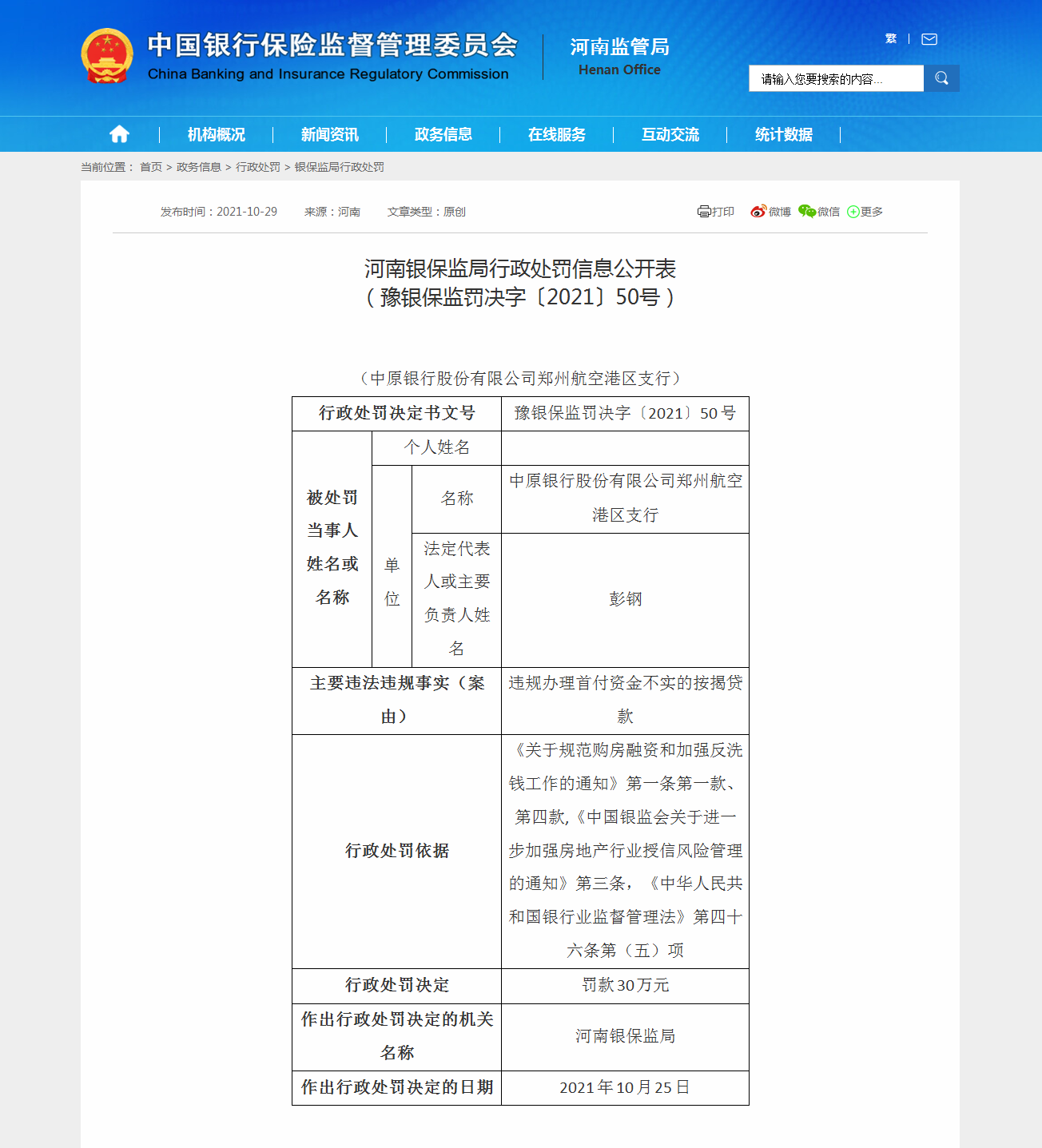Click the 主要违法违规事实（案由） label cell
The height and width of the screenshot is (1148, 1042).
click(397, 701)
